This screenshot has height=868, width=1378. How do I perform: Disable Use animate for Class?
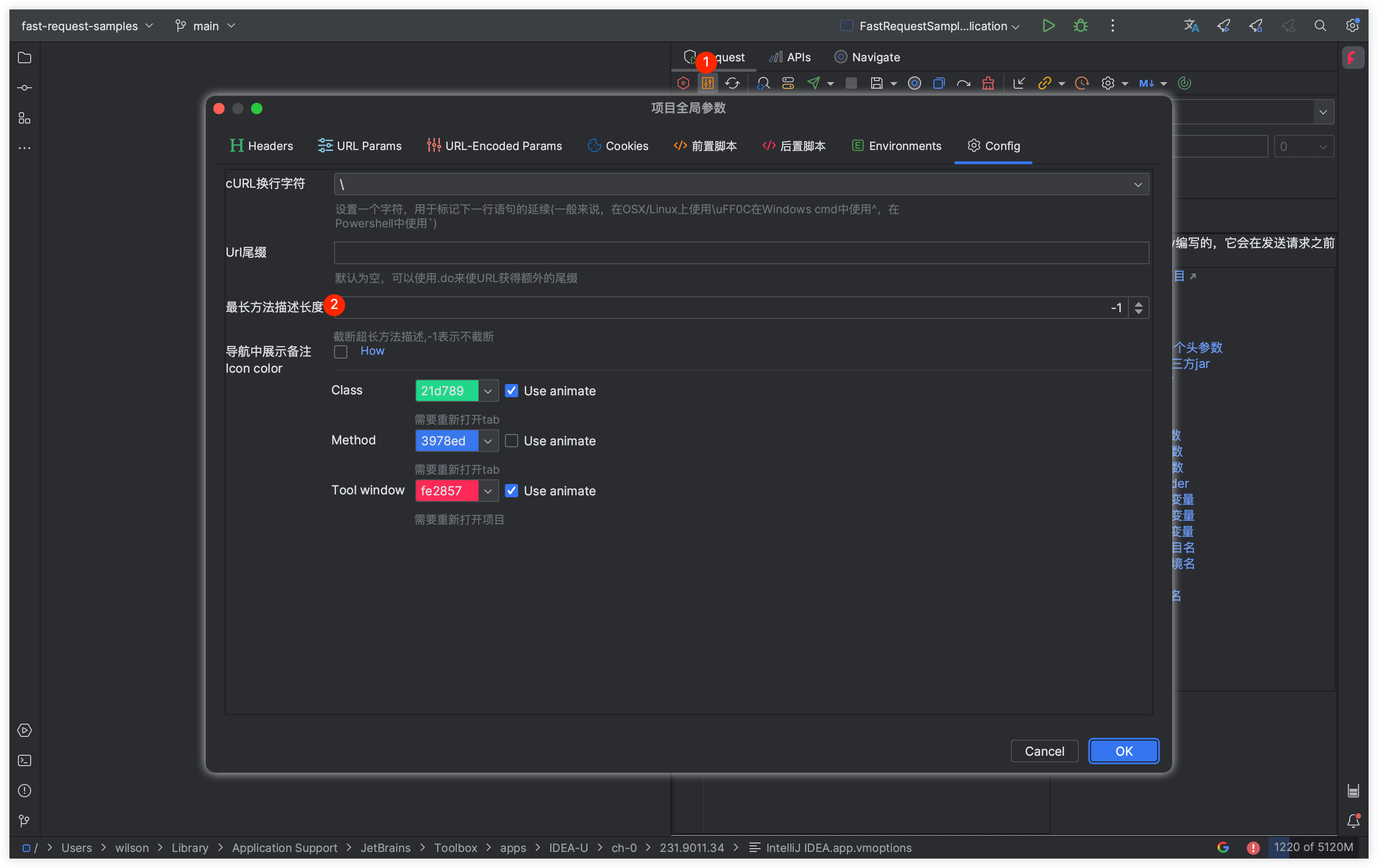[512, 391]
